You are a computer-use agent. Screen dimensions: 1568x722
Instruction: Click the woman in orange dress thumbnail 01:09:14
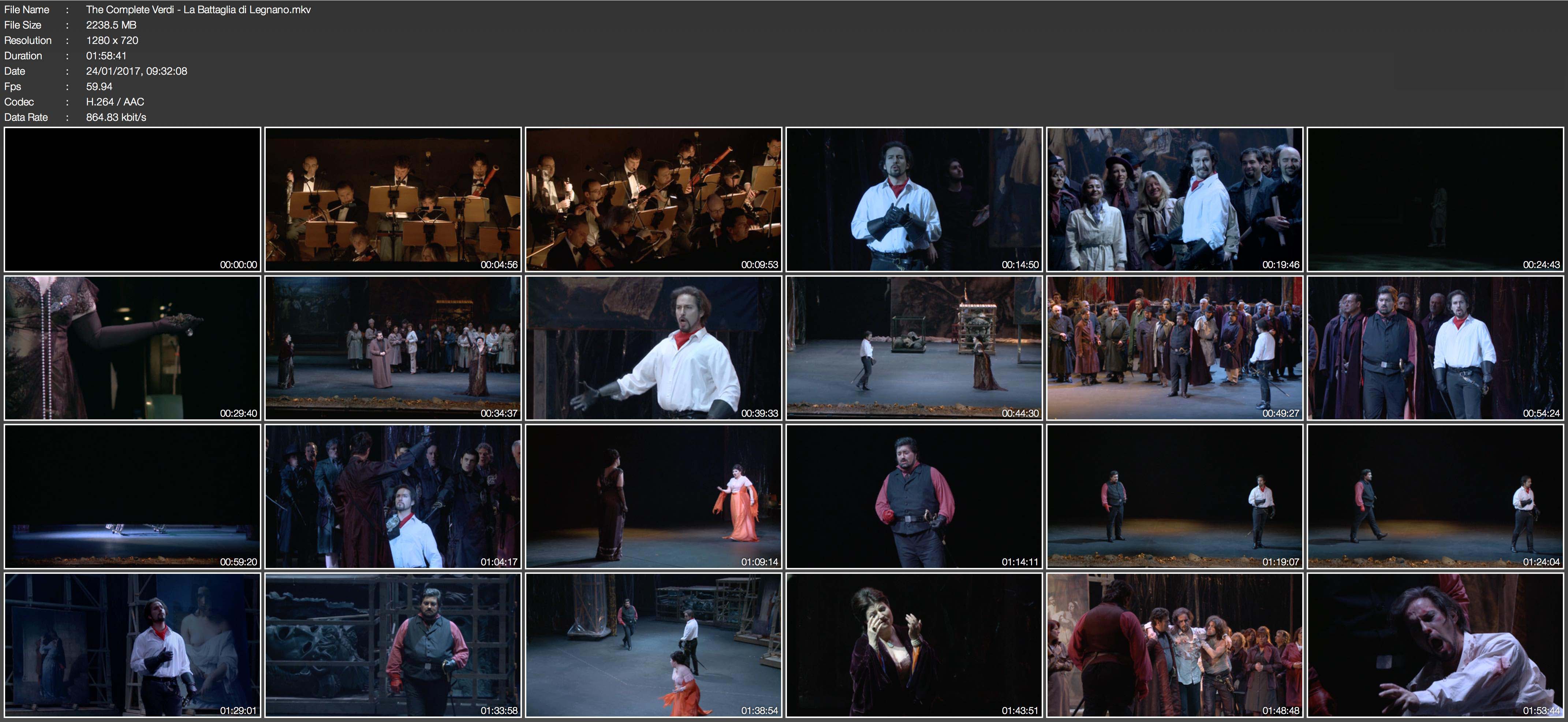pyautogui.click(x=653, y=496)
